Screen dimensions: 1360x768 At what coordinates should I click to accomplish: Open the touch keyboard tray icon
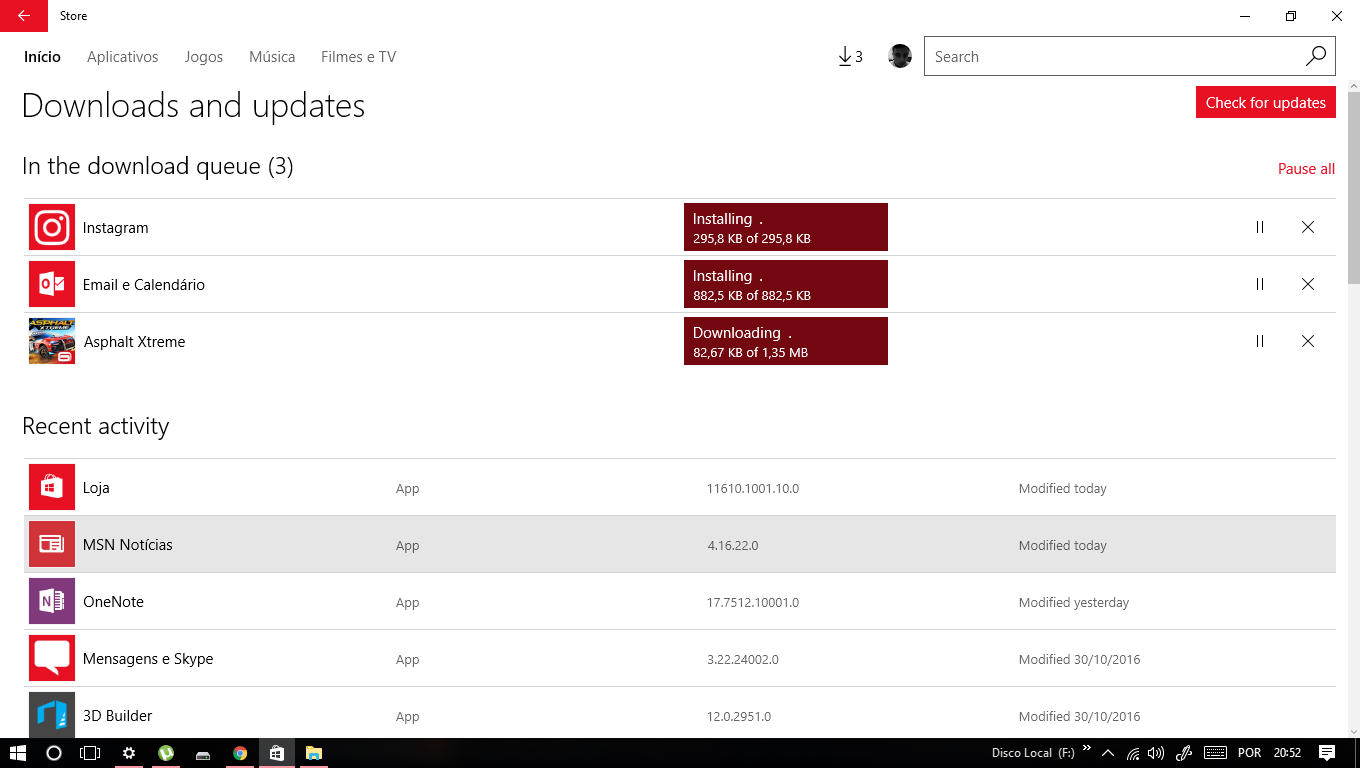(x=1215, y=753)
